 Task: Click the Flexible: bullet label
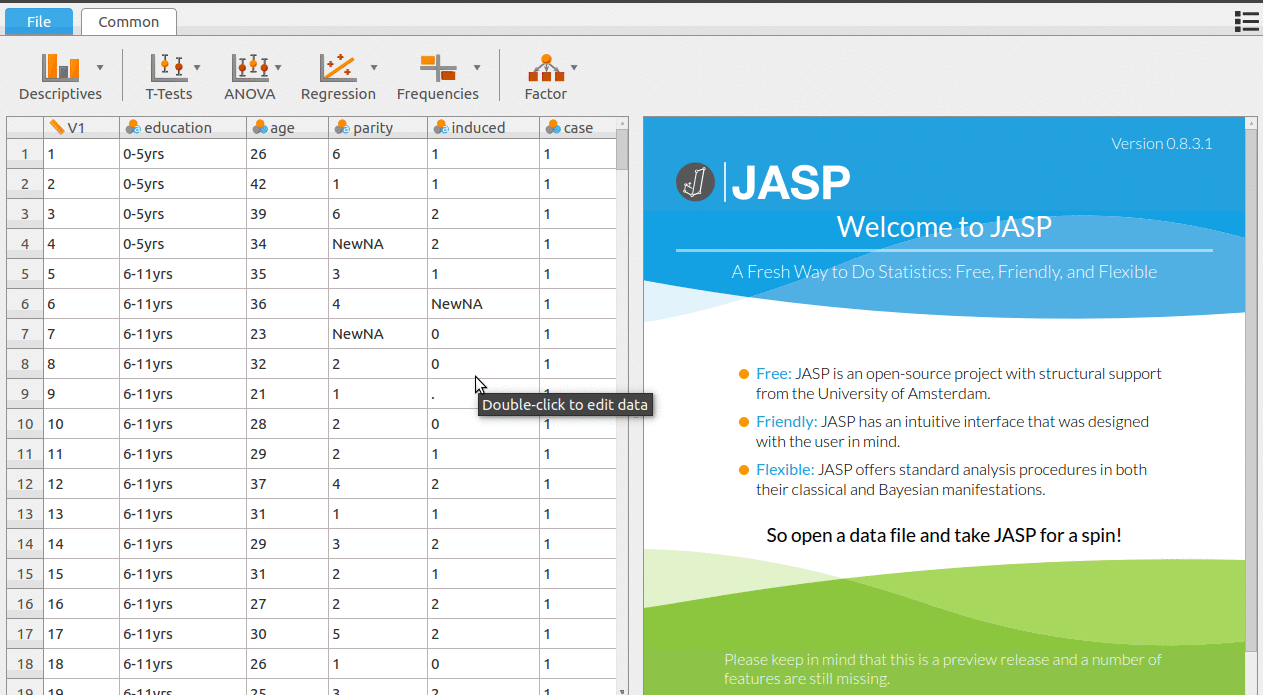click(x=785, y=470)
